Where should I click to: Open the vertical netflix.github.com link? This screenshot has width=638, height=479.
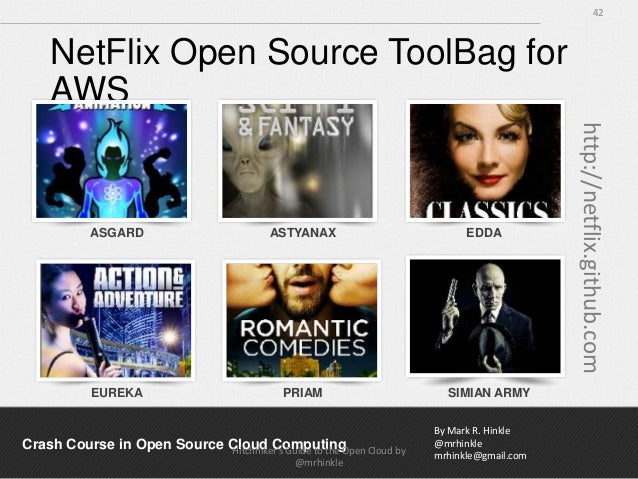tap(590, 248)
